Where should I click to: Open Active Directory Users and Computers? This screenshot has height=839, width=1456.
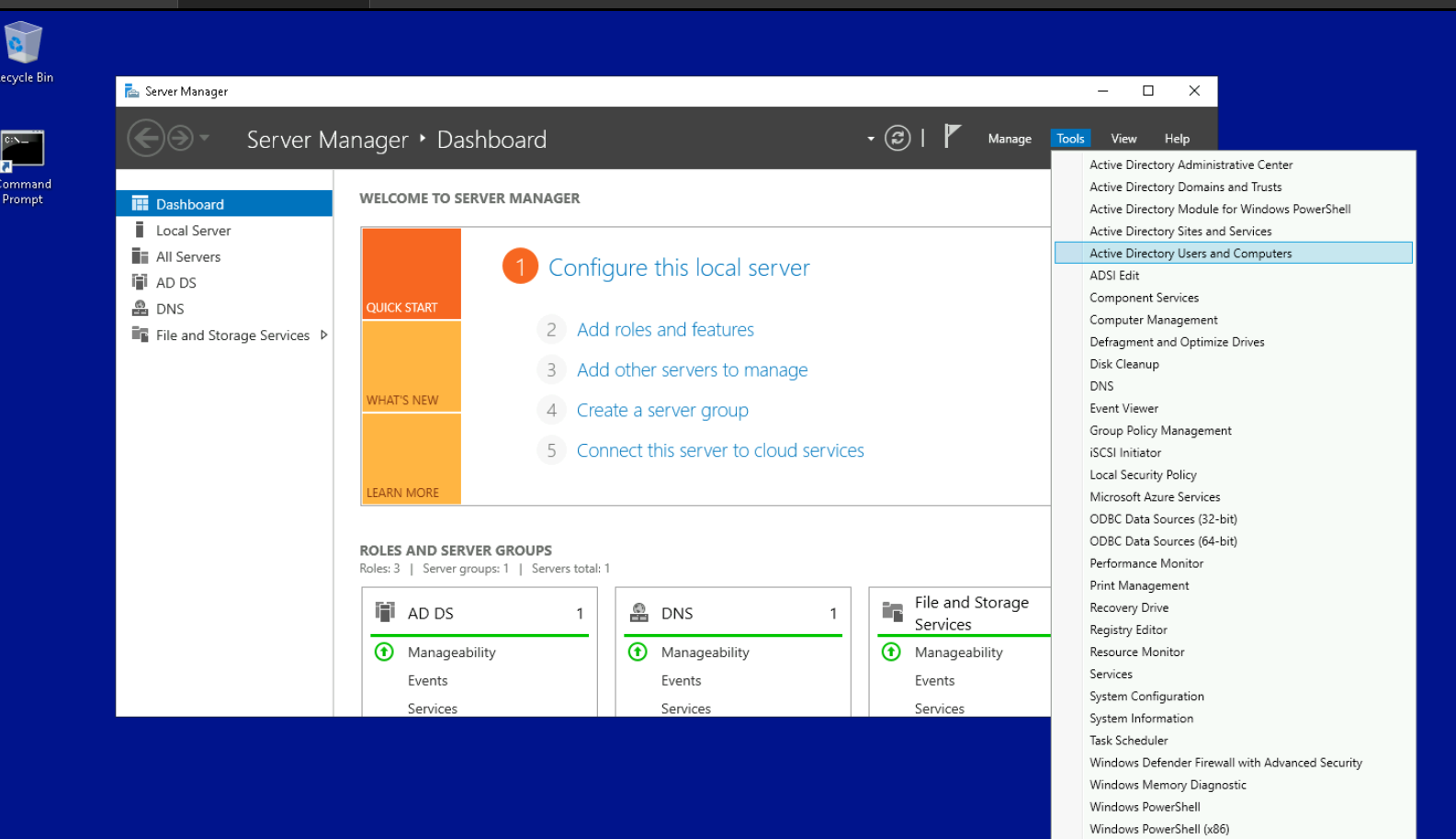1233,253
